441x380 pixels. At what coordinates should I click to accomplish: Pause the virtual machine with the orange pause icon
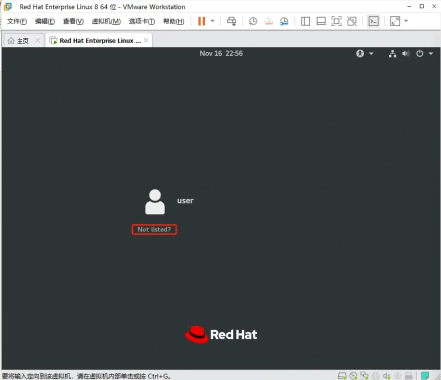click(x=201, y=21)
